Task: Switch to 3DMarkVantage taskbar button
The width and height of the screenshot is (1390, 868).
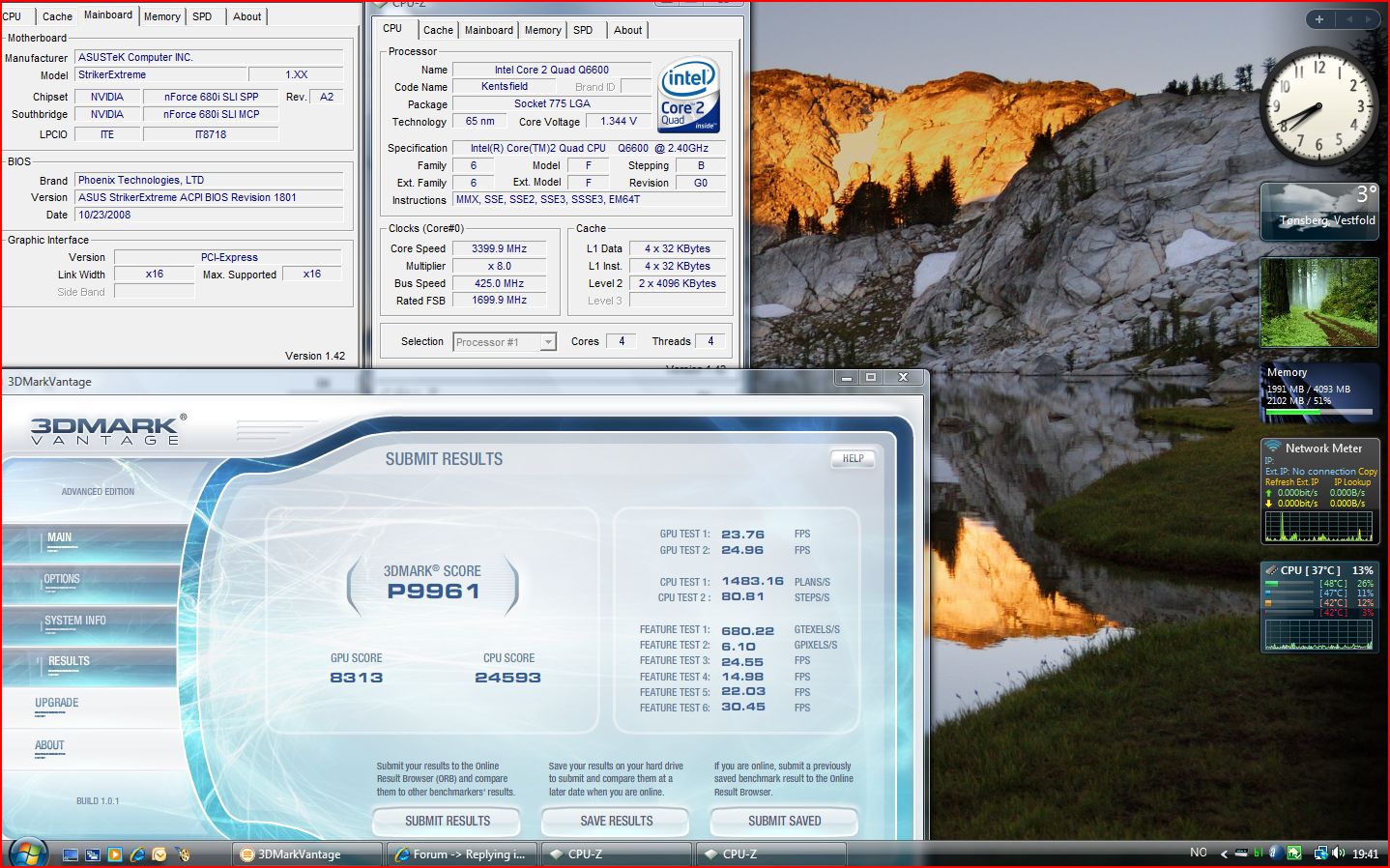Action: click(x=307, y=854)
